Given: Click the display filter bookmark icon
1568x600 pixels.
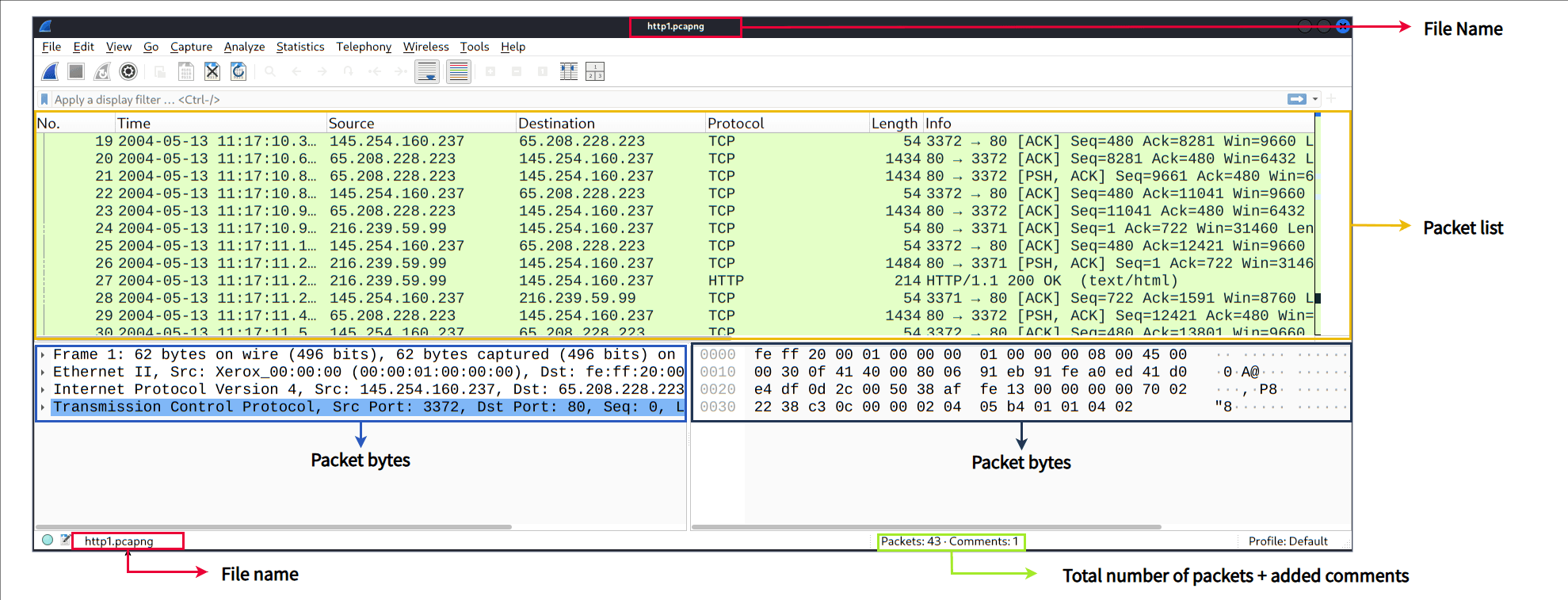Looking at the screenshot, I should point(45,99).
